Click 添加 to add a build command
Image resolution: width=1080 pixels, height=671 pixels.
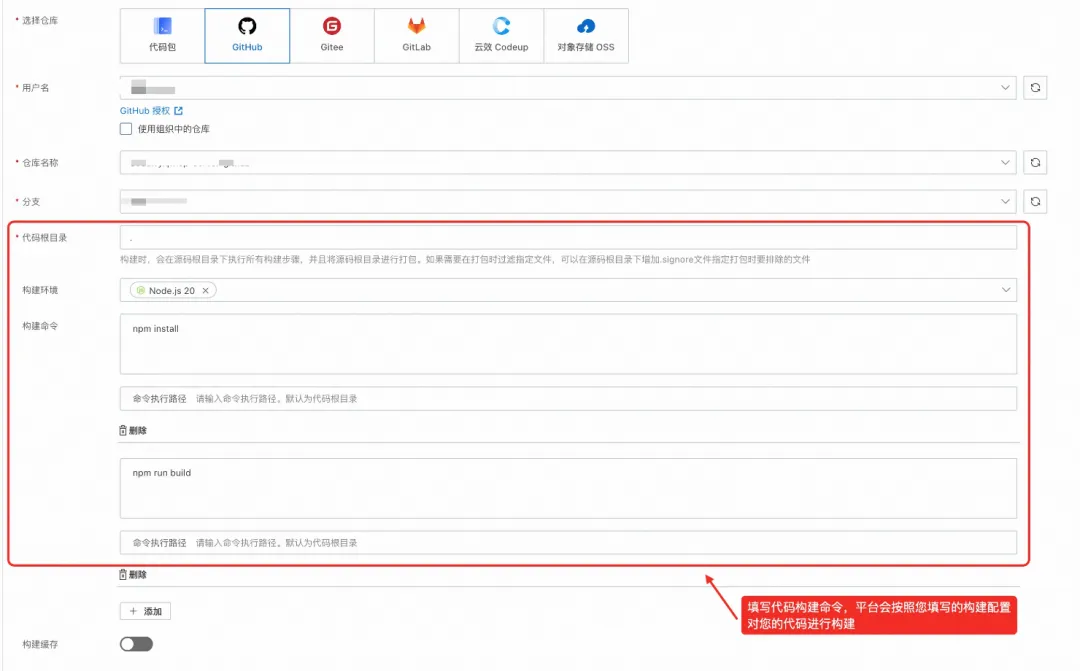click(x=145, y=611)
